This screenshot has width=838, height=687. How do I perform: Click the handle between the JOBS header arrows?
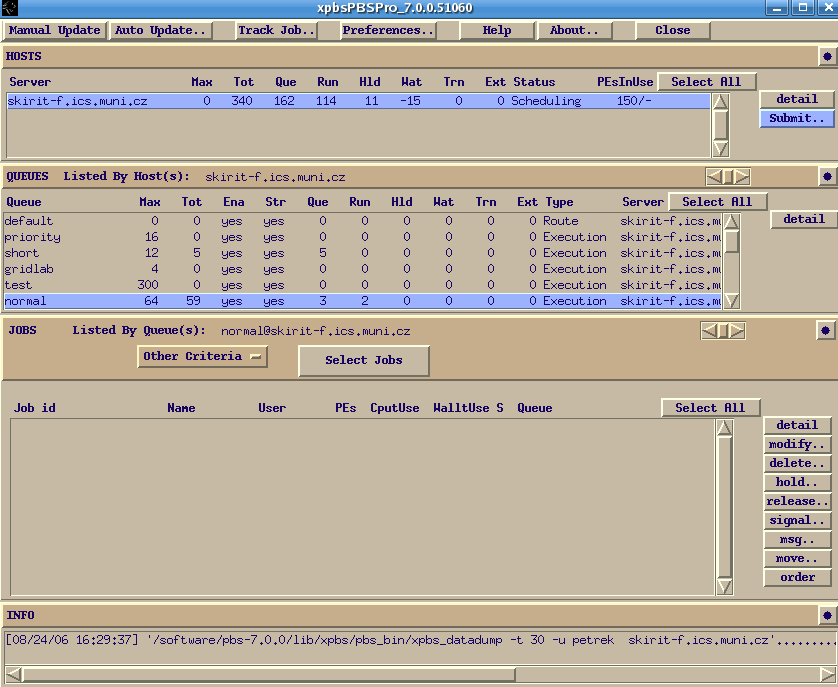[x=723, y=330]
